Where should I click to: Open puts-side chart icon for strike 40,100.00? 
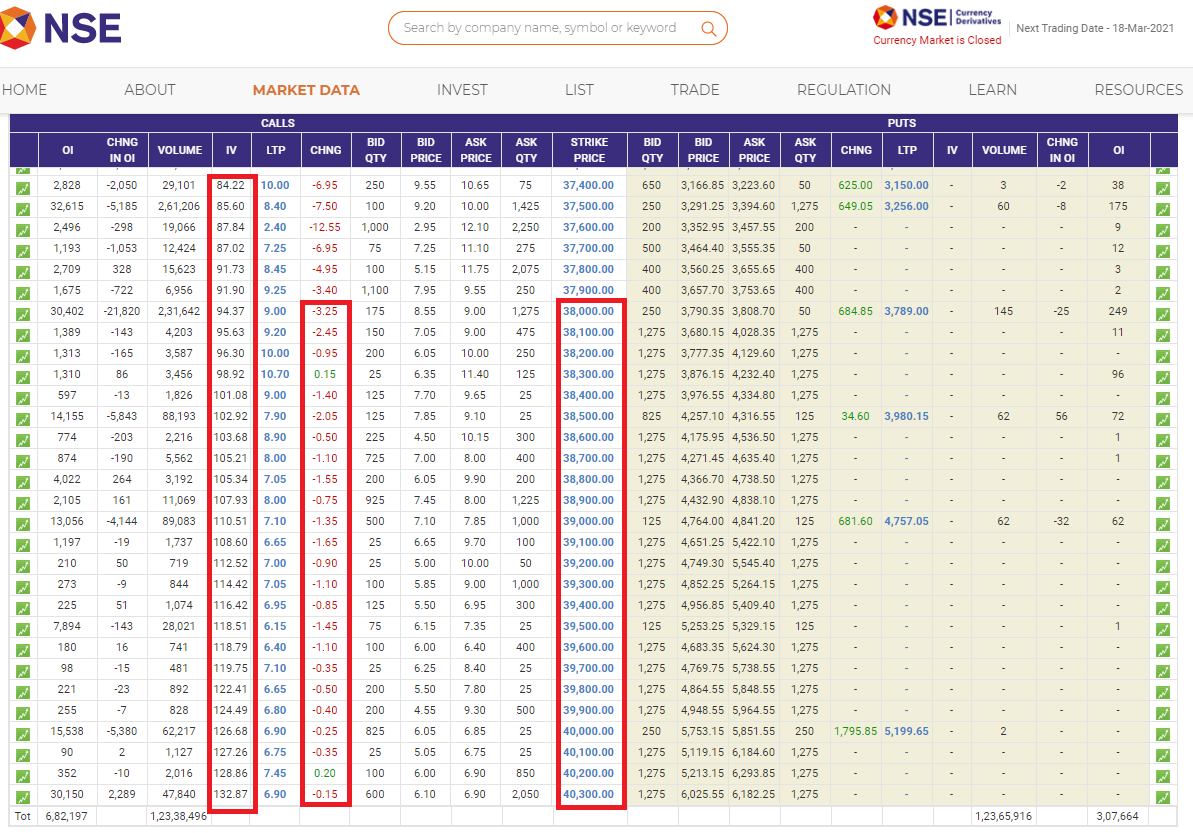[1163, 755]
